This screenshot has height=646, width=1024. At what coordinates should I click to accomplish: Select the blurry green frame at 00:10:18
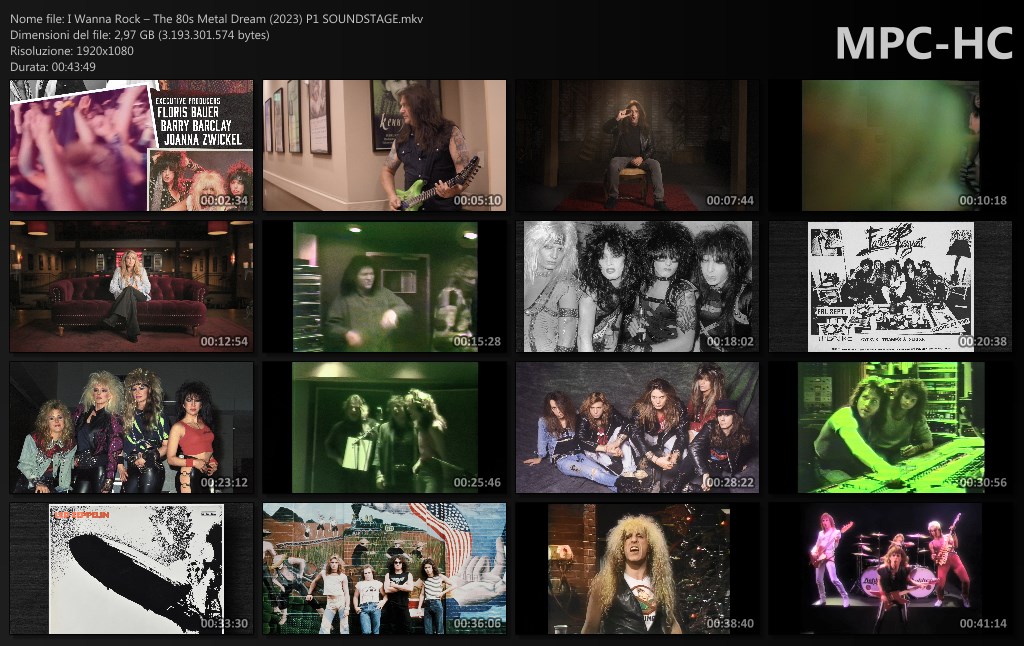890,146
